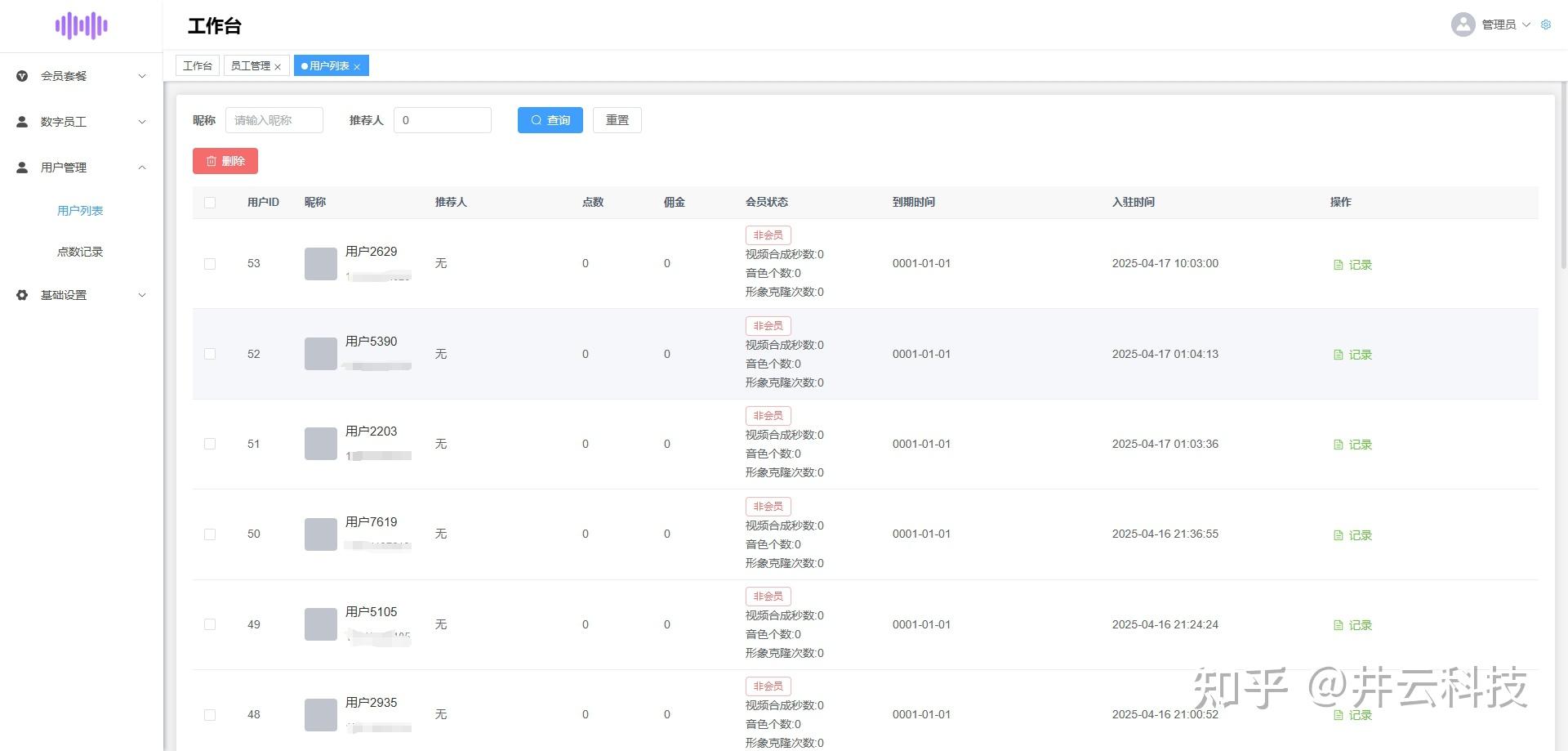This screenshot has height=751, width=1568.
Task: Click the administrator avatar icon
Action: [x=1463, y=25]
